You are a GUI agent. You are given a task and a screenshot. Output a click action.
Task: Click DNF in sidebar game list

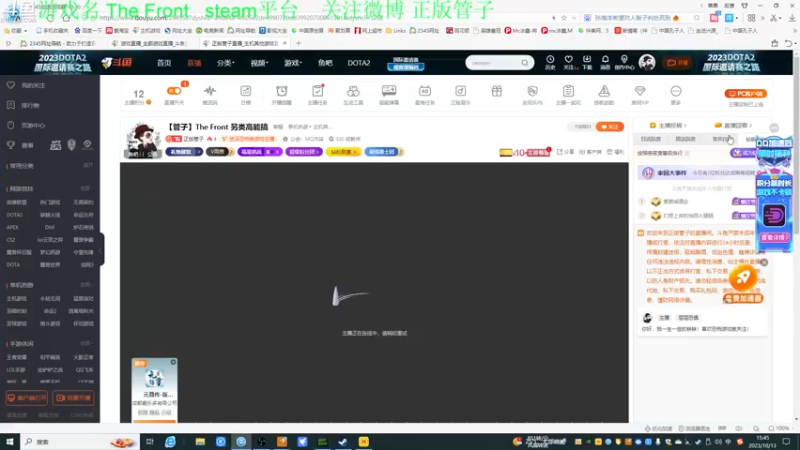tap(49, 228)
